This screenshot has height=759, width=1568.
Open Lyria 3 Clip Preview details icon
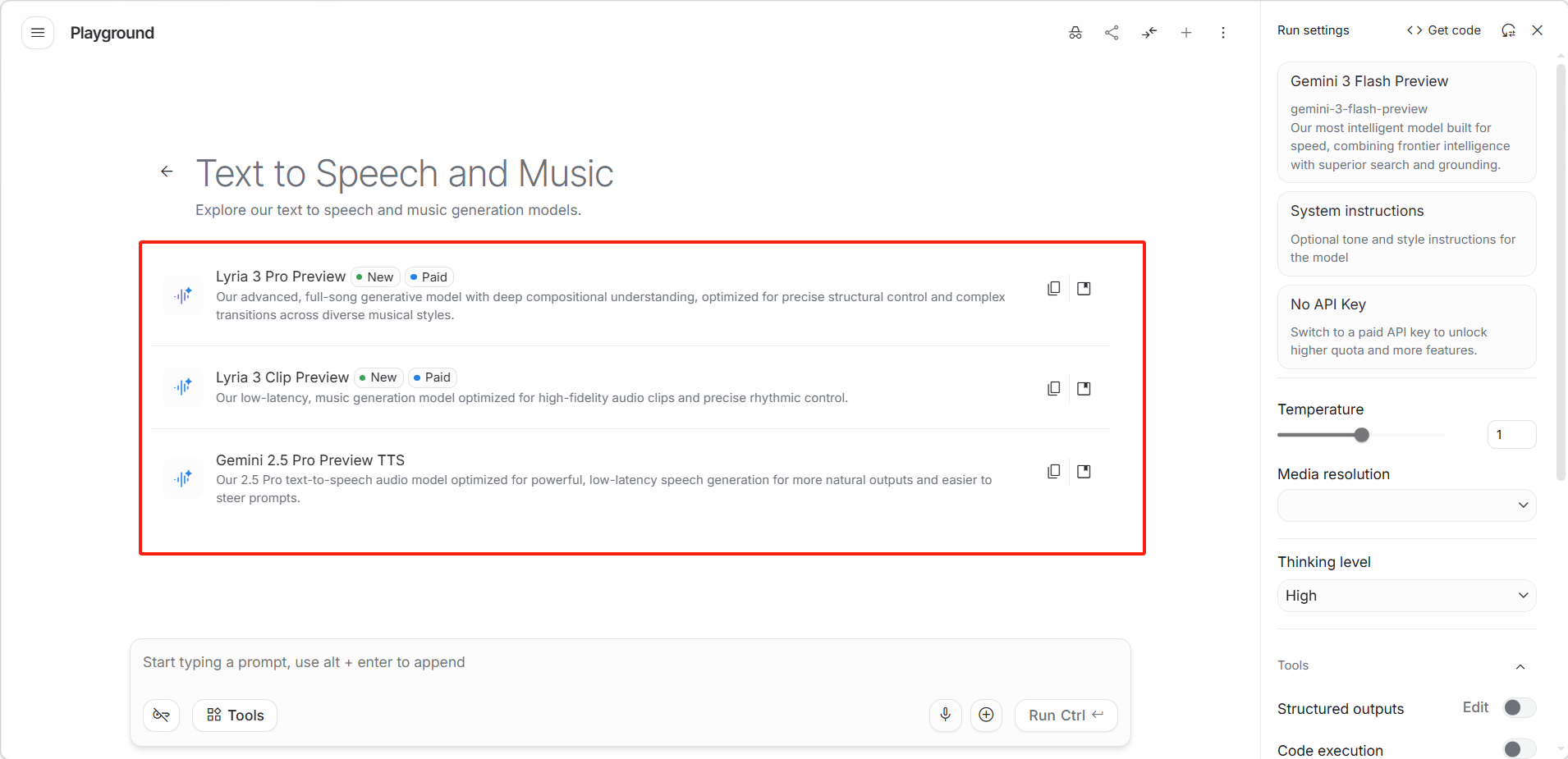pos(1084,389)
